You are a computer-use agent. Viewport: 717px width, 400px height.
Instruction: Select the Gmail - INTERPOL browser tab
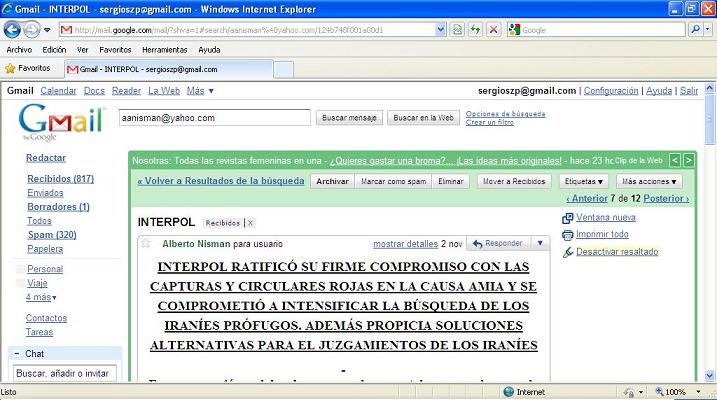click(x=168, y=69)
